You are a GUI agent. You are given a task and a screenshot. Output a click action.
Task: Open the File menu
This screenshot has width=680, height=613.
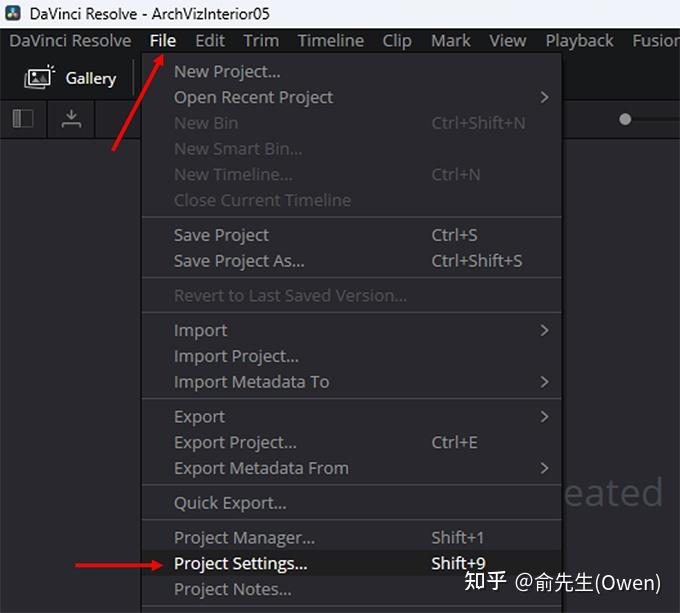(x=163, y=40)
